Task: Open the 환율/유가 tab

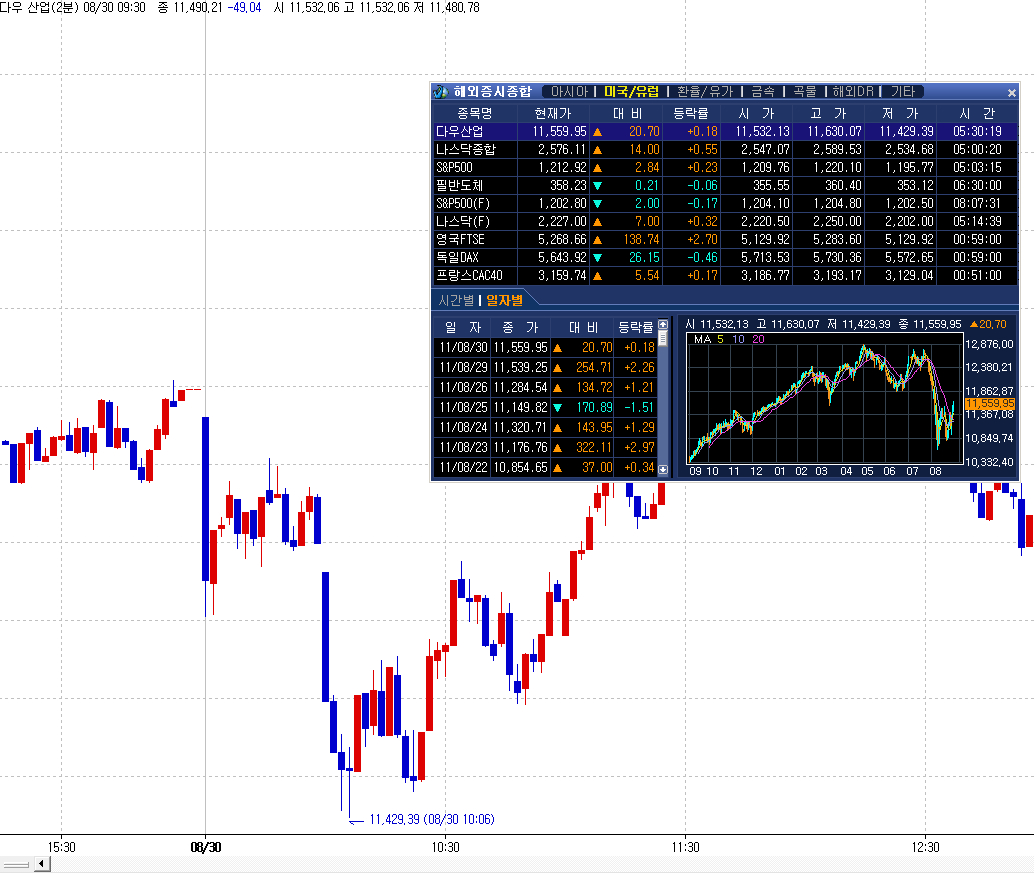Action: point(704,92)
